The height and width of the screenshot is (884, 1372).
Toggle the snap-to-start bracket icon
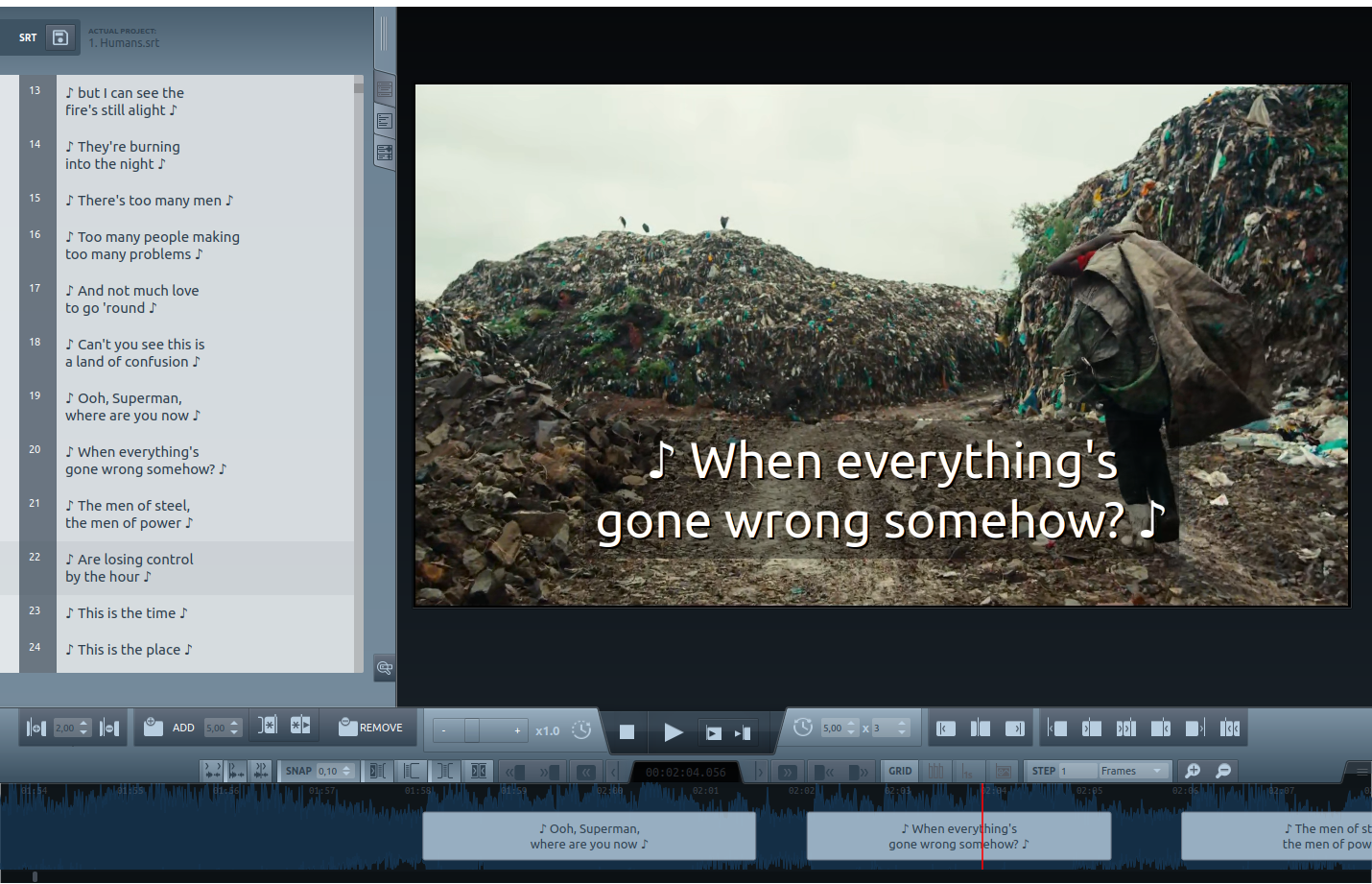coord(413,771)
